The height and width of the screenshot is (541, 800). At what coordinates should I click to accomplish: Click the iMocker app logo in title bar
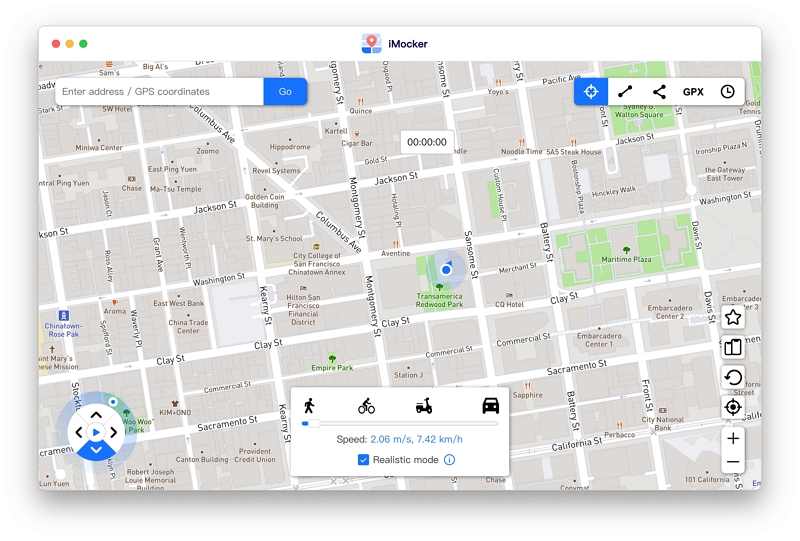[x=371, y=44]
